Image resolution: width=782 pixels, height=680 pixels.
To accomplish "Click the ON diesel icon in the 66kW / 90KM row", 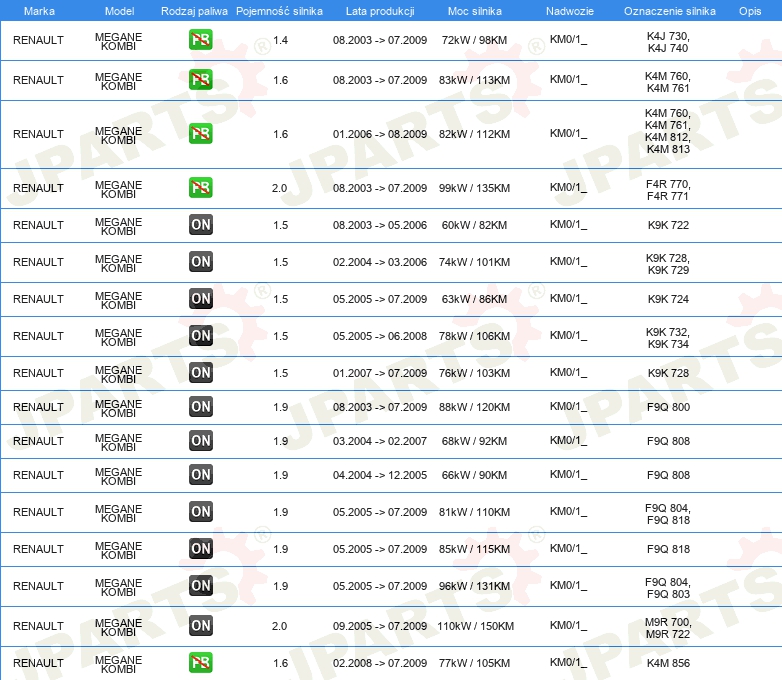I will coord(200,474).
